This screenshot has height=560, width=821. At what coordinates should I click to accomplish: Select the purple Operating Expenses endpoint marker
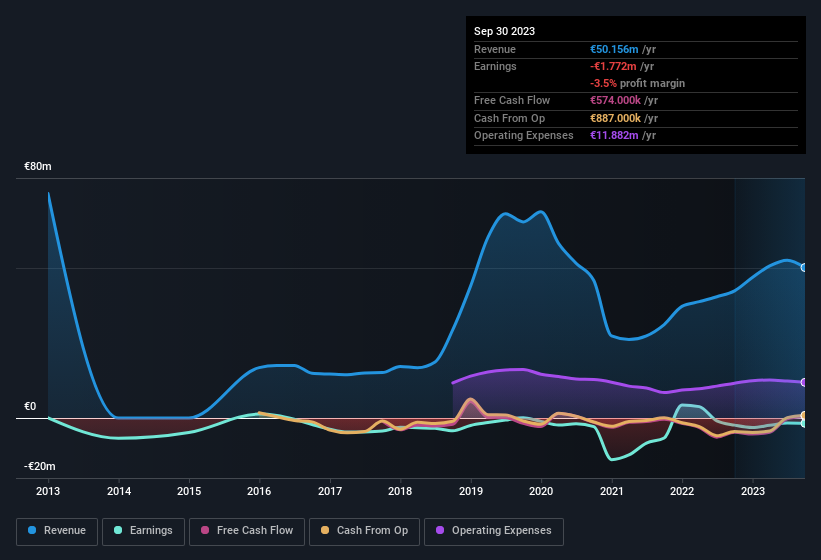[x=804, y=382]
